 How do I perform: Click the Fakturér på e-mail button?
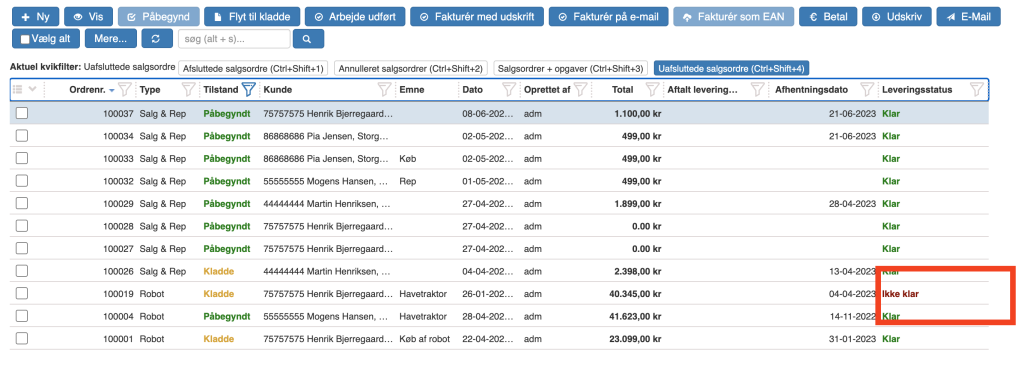point(608,16)
